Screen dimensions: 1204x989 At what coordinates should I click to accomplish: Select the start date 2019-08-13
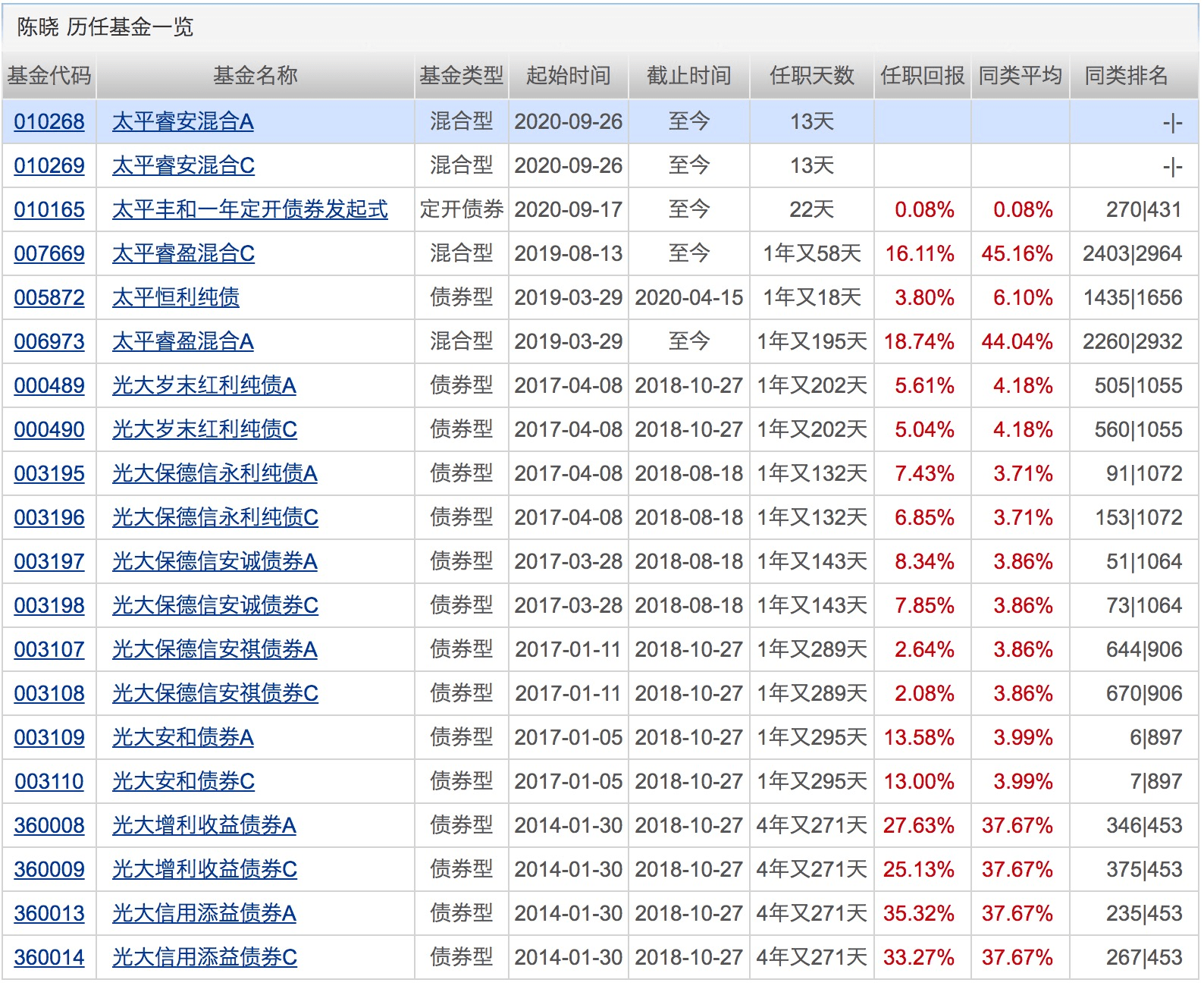pyautogui.click(x=569, y=253)
